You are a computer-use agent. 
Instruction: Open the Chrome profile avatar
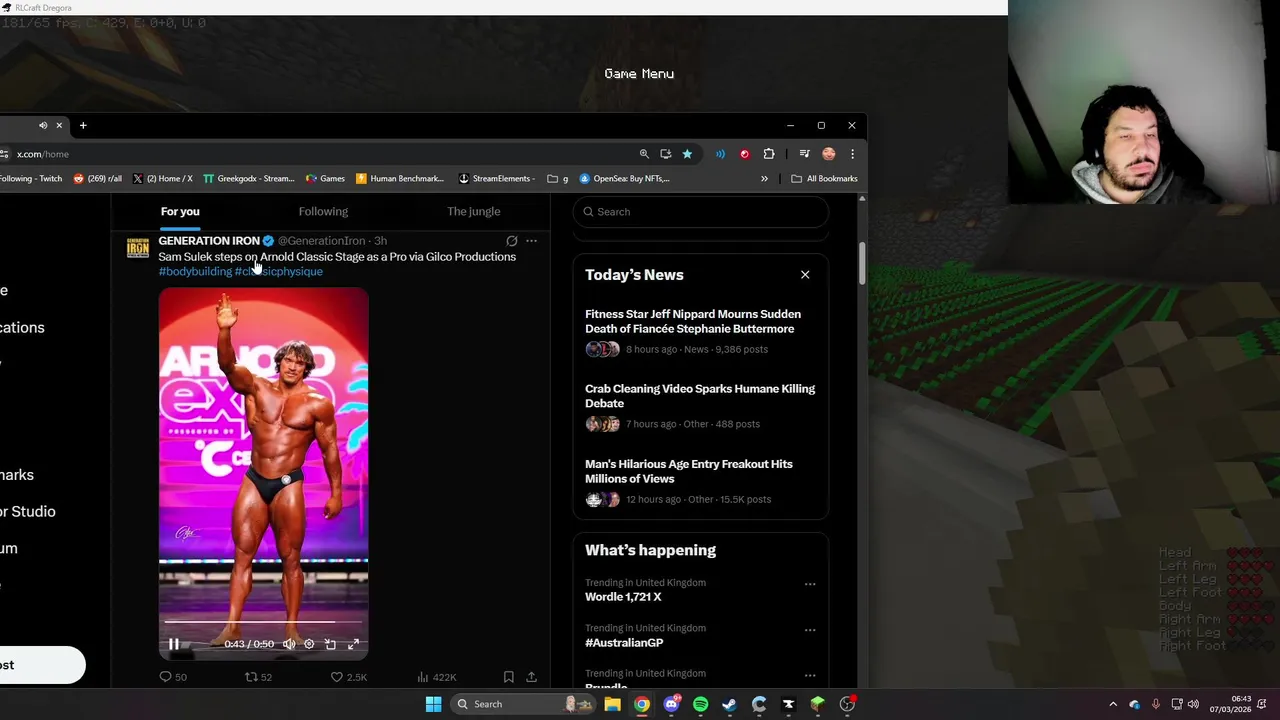point(828,154)
